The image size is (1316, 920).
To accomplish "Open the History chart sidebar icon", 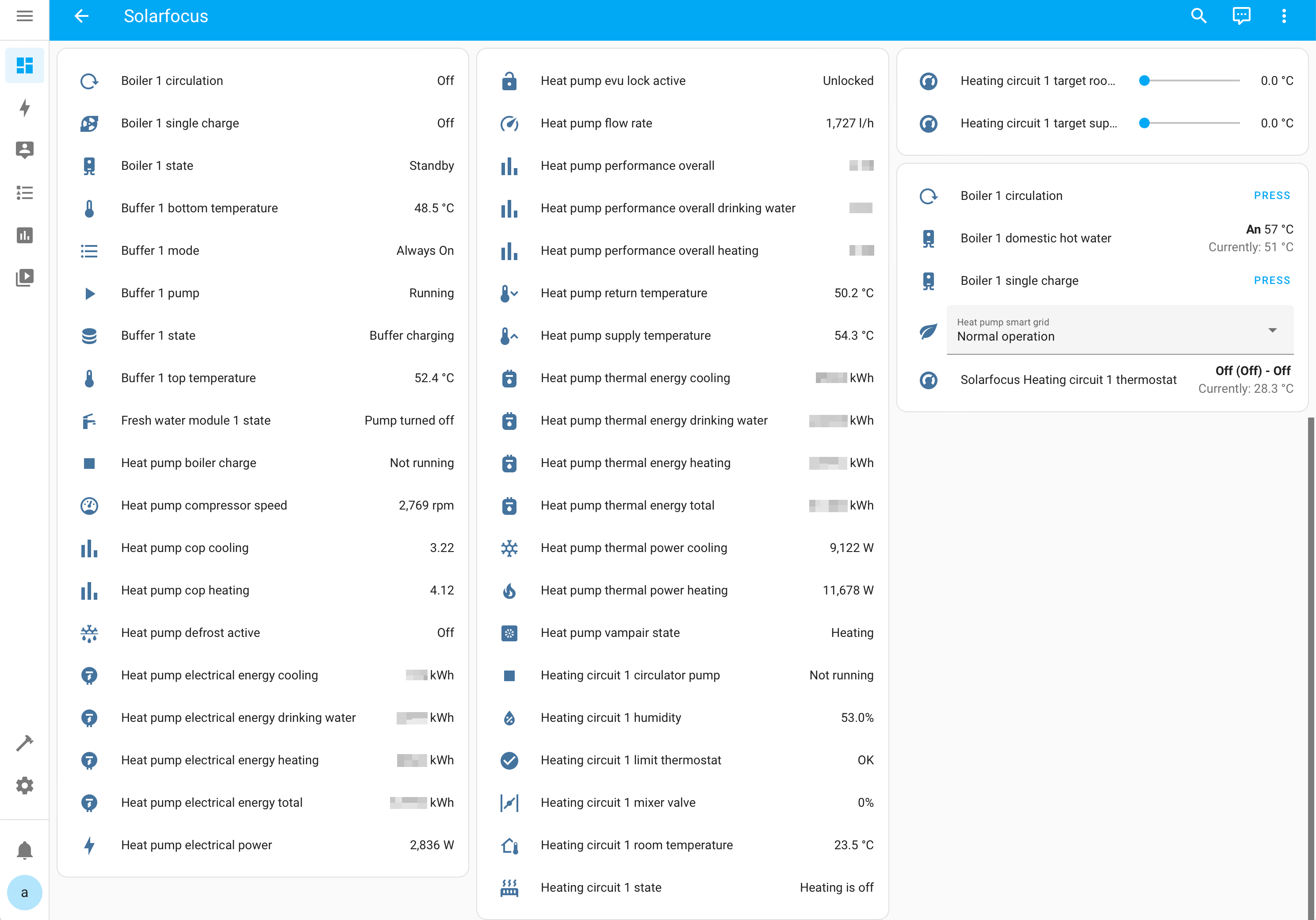I will 25,235.
